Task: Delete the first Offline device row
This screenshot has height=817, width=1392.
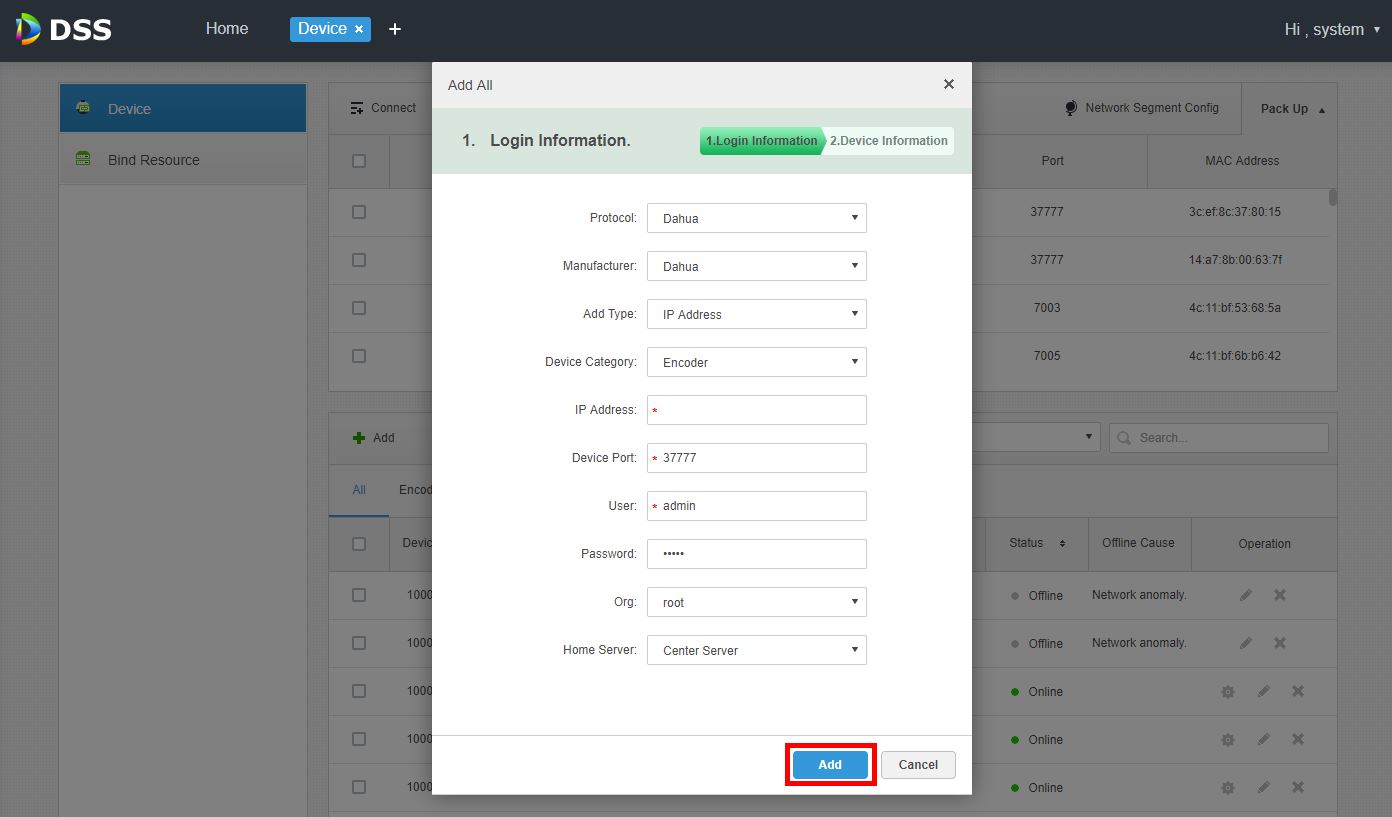Action: pos(1280,595)
